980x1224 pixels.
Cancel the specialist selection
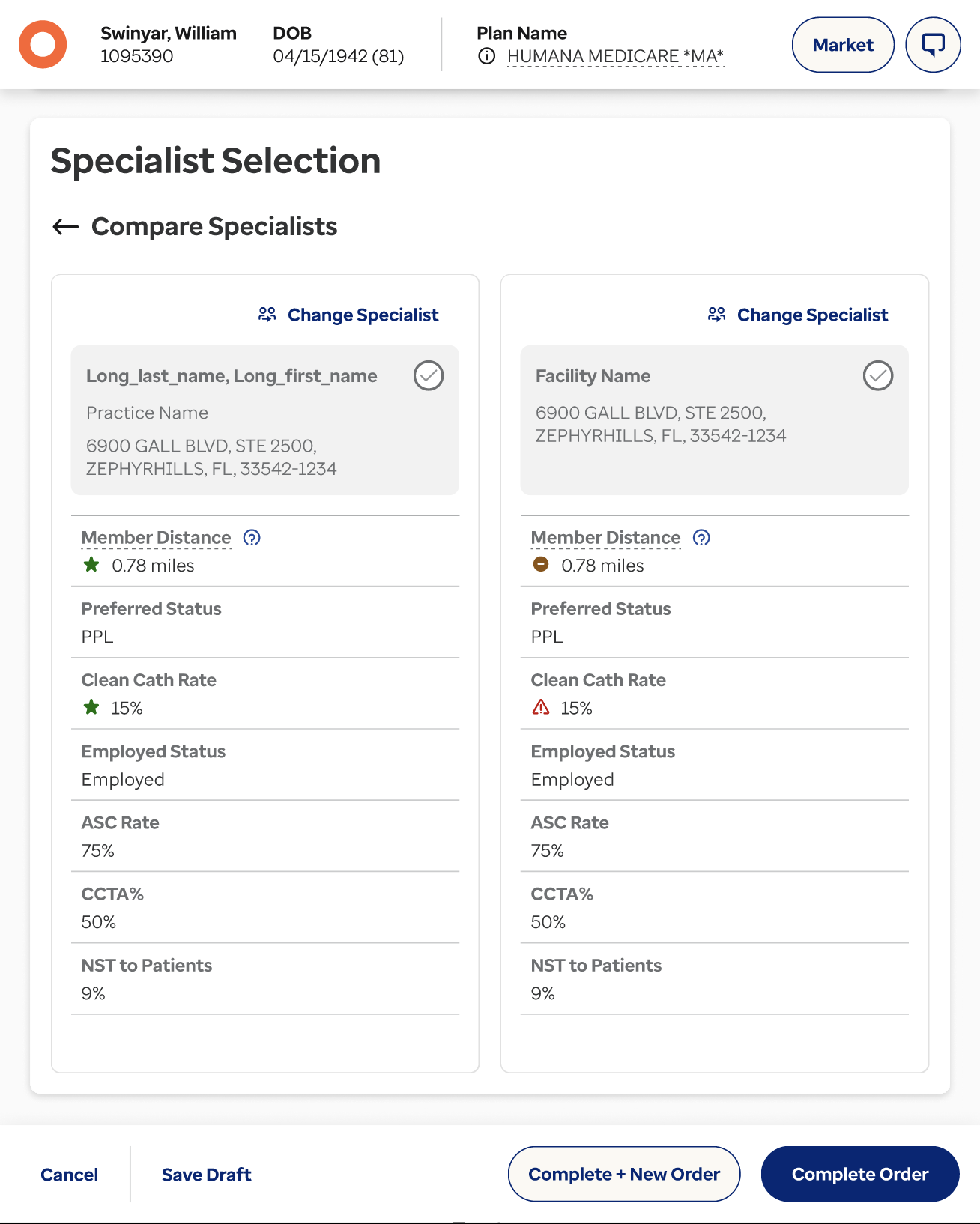coord(70,1175)
